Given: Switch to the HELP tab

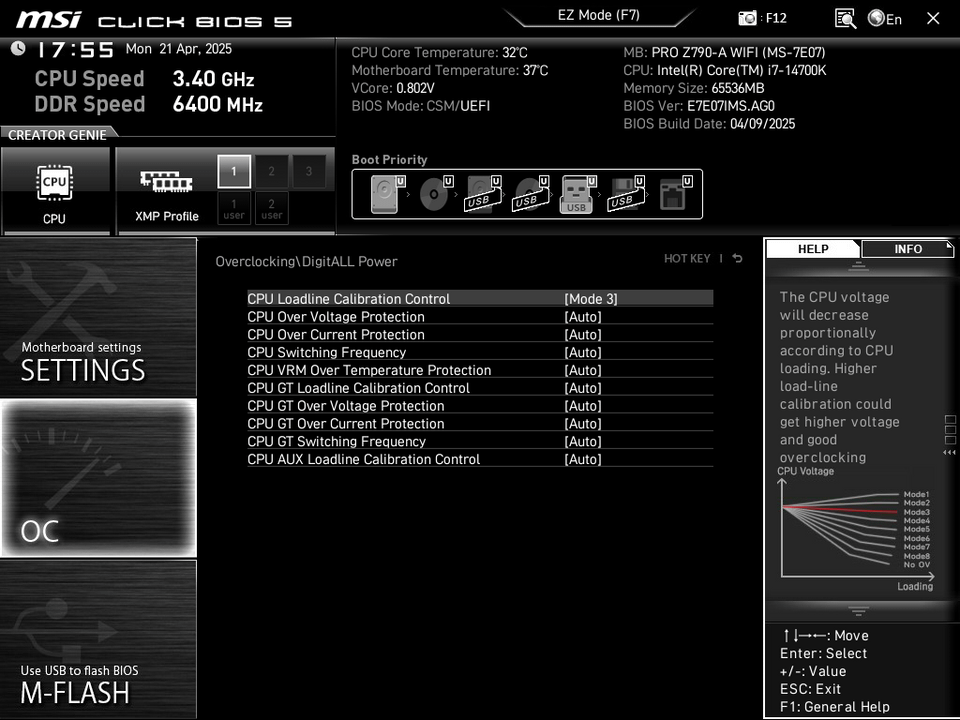Looking at the screenshot, I should point(813,249).
